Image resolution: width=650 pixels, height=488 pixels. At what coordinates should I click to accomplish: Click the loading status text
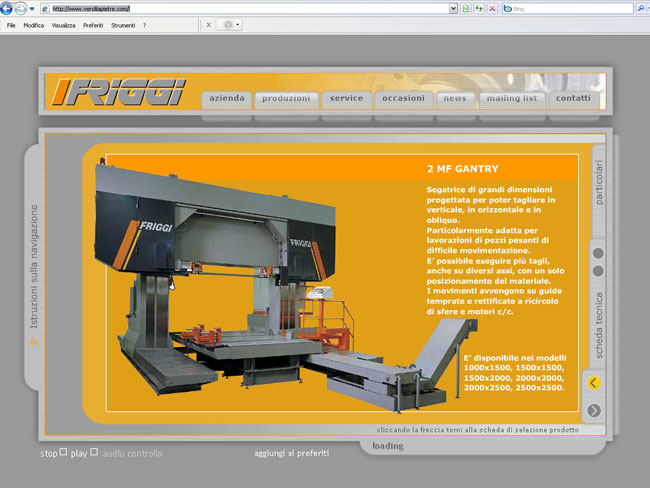pyautogui.click(x=388, y=446)
